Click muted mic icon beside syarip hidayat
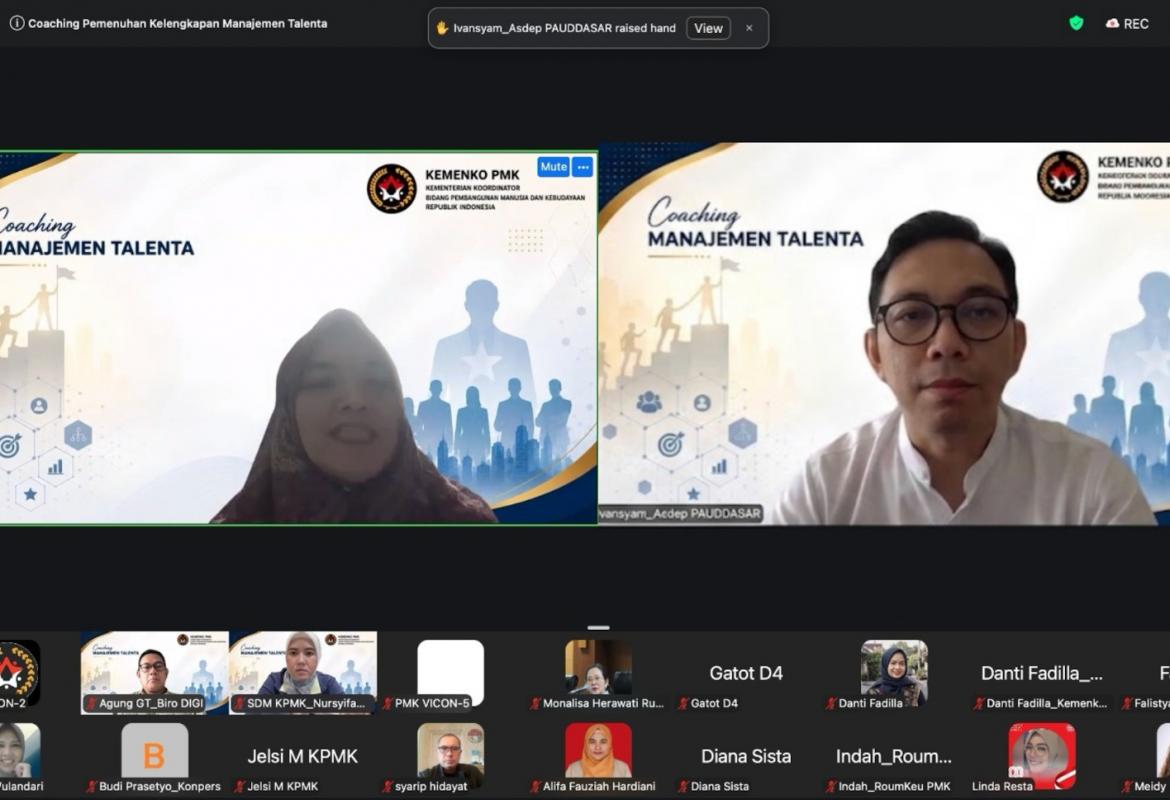Image resolution: width=1170 pixels, height=800 pixels. point(387,786)
